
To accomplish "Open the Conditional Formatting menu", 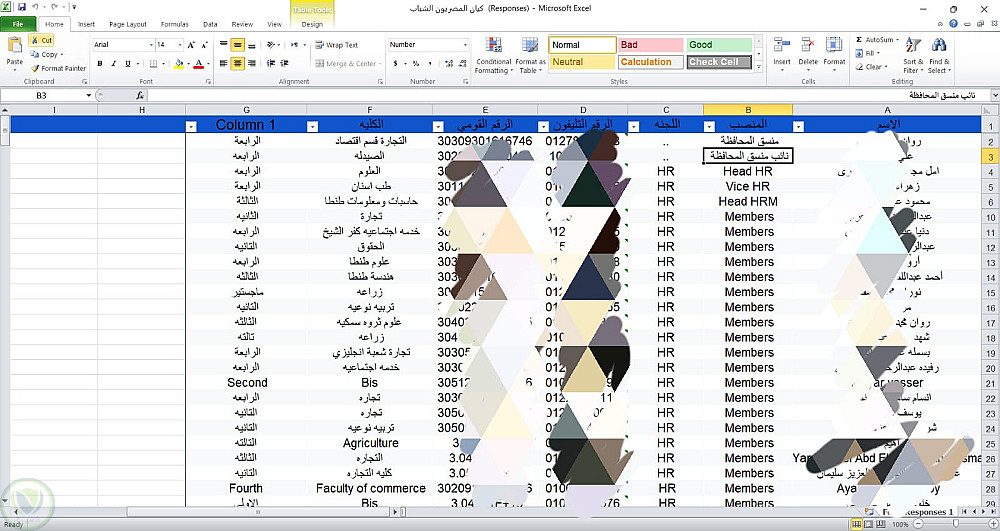I will (x=493, y=55).
